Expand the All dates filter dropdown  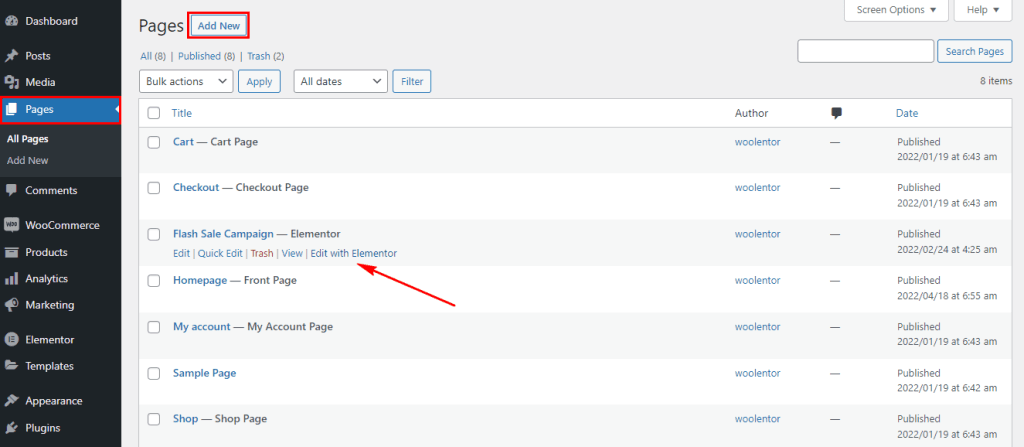coord(340,81)
